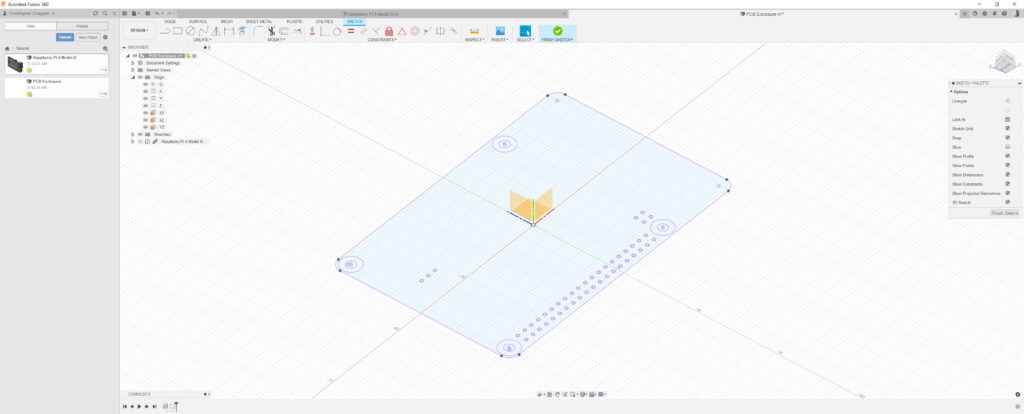Viewport: 1024px width, 414px height.
Task: Click the Save icon in the top toolbar
Action: click(147, 13)
